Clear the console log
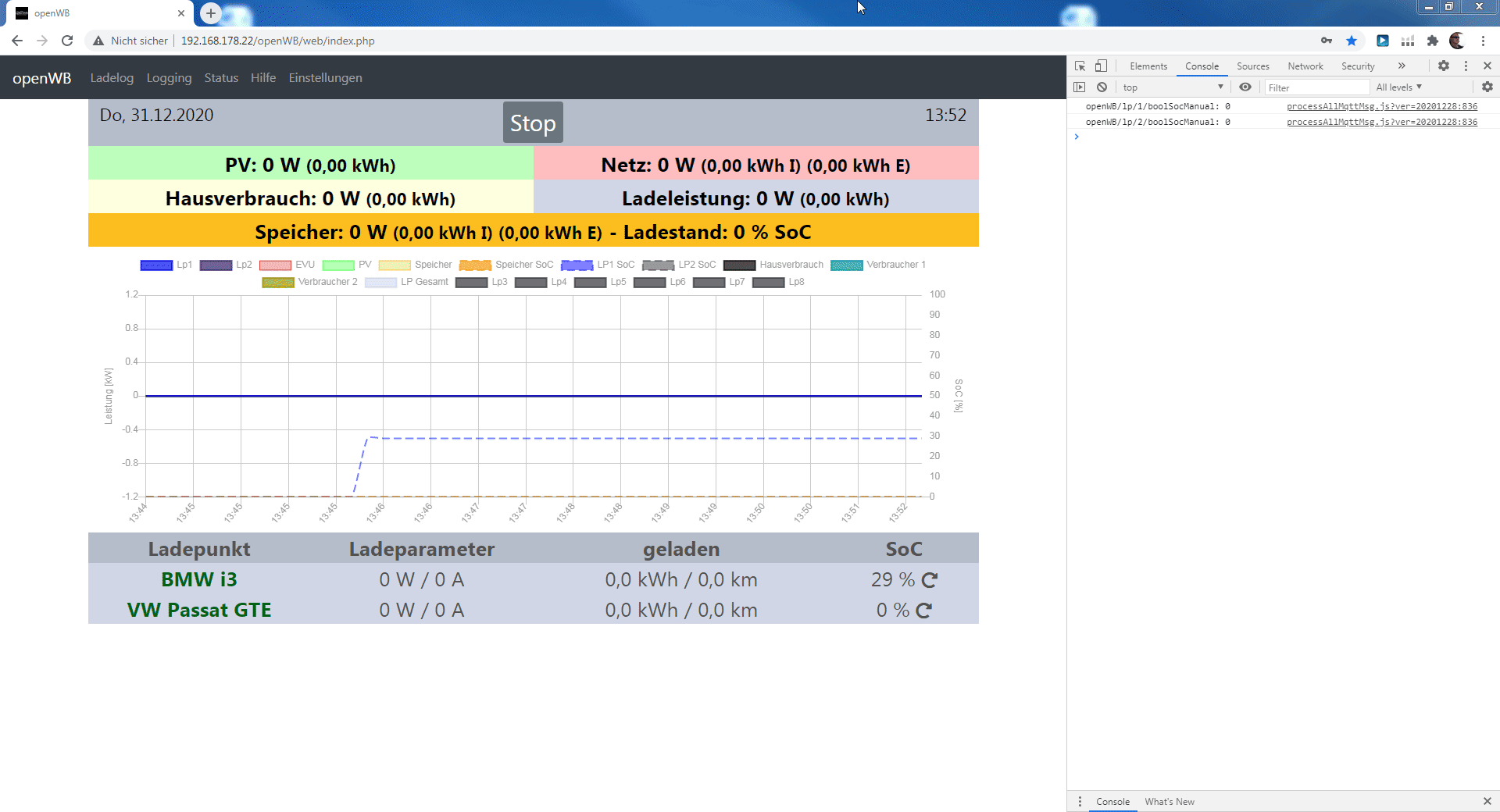This screenshot has height=812, width=1500. point(1102,87)
